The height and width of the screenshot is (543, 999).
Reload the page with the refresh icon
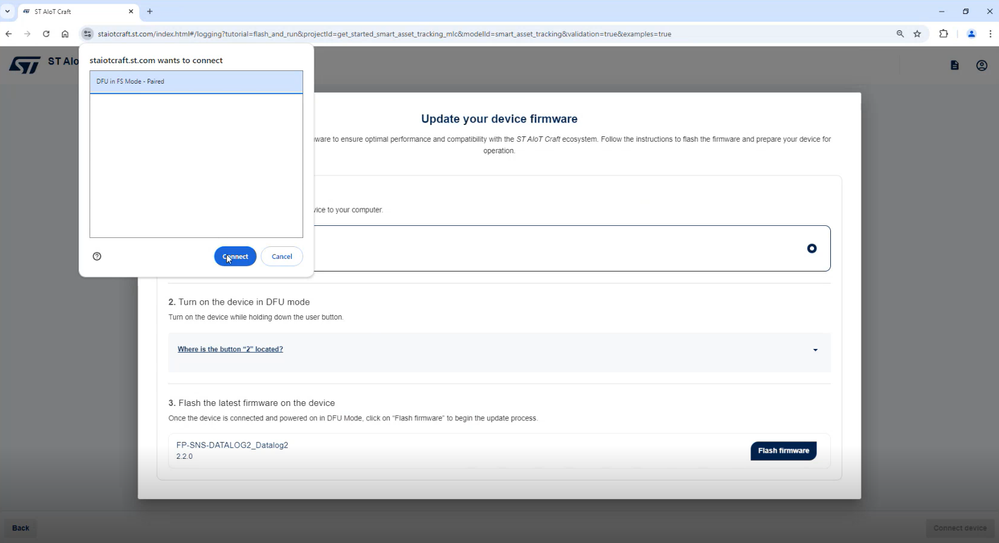(46, 34)
